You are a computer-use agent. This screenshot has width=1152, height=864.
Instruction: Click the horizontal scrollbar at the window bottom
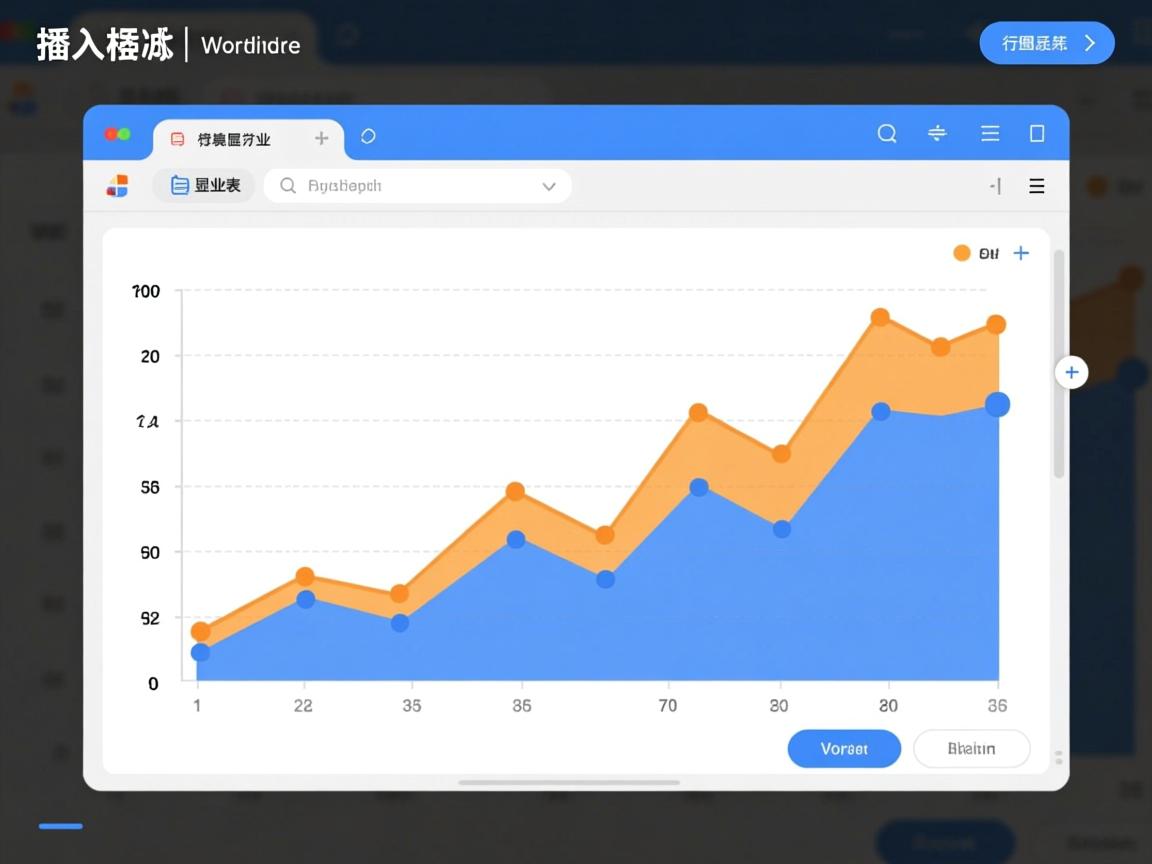point(570,781)
